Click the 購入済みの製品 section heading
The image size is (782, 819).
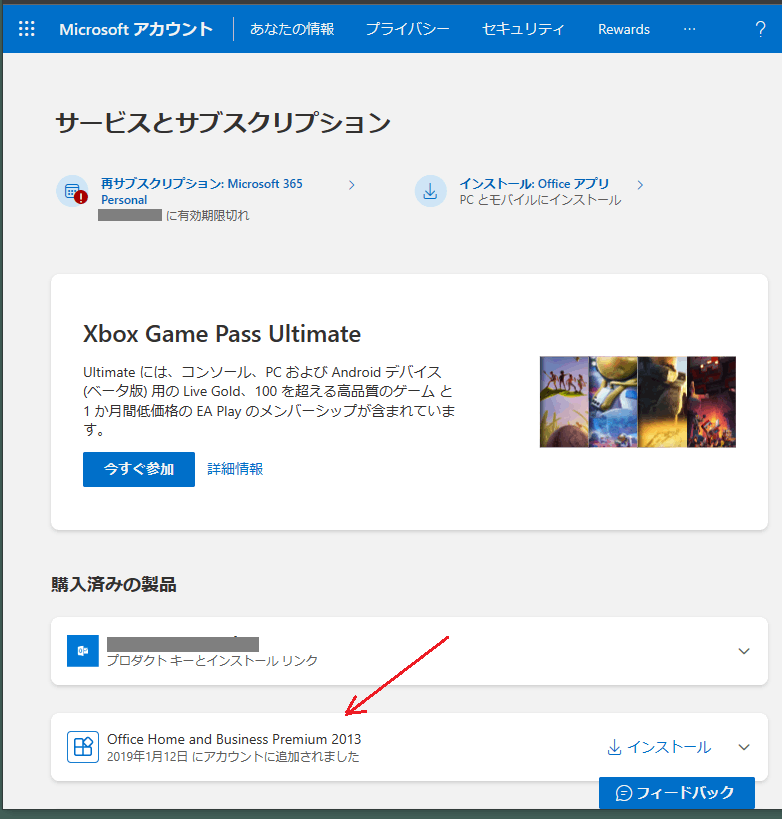tap(114, 584)
